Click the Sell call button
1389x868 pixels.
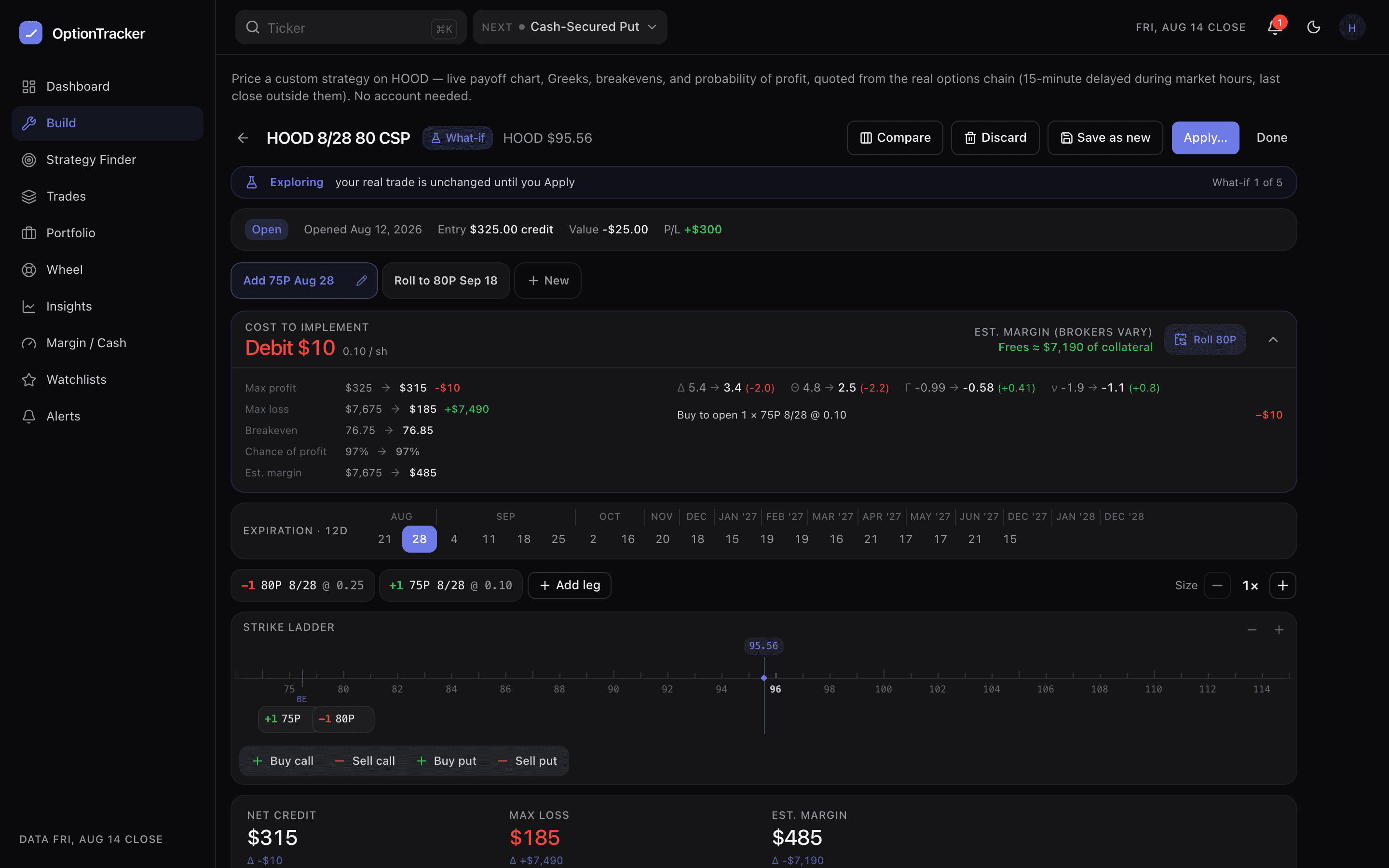[365, 760]
